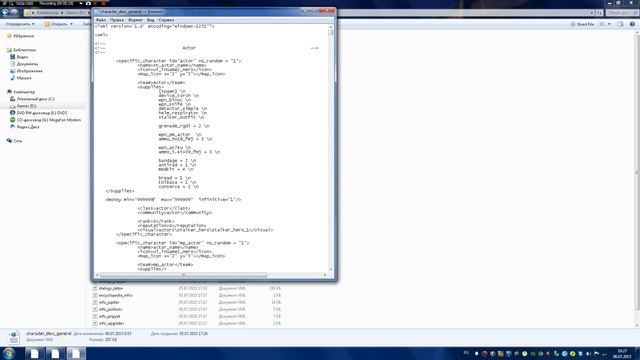Screen dimensions: 640x360
Task: Select the encyclopedia_infos file in Explorer
Action: [116, 295]
